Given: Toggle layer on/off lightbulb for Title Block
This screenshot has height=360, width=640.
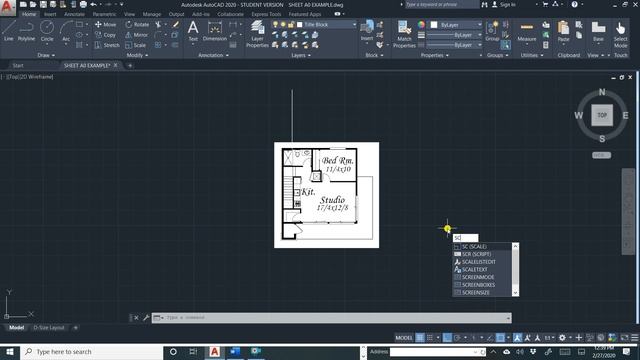Looking at the screenshot, I should pos(276,24).
